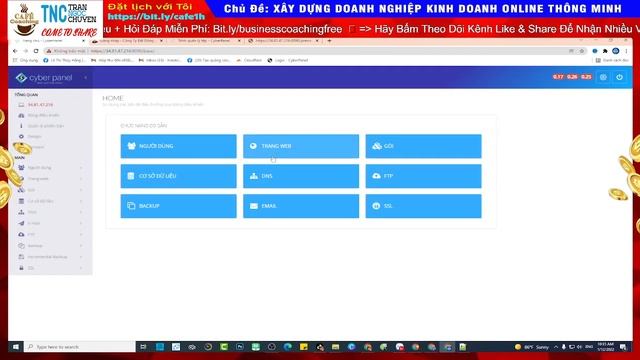Open the Login - CyberPanel bookmark
This screenshot has height=360, width=640.
288,60
